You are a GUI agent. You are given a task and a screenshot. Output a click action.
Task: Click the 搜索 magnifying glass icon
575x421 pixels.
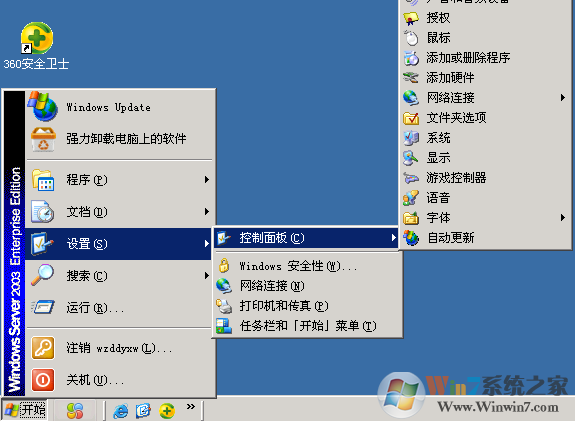43,275
